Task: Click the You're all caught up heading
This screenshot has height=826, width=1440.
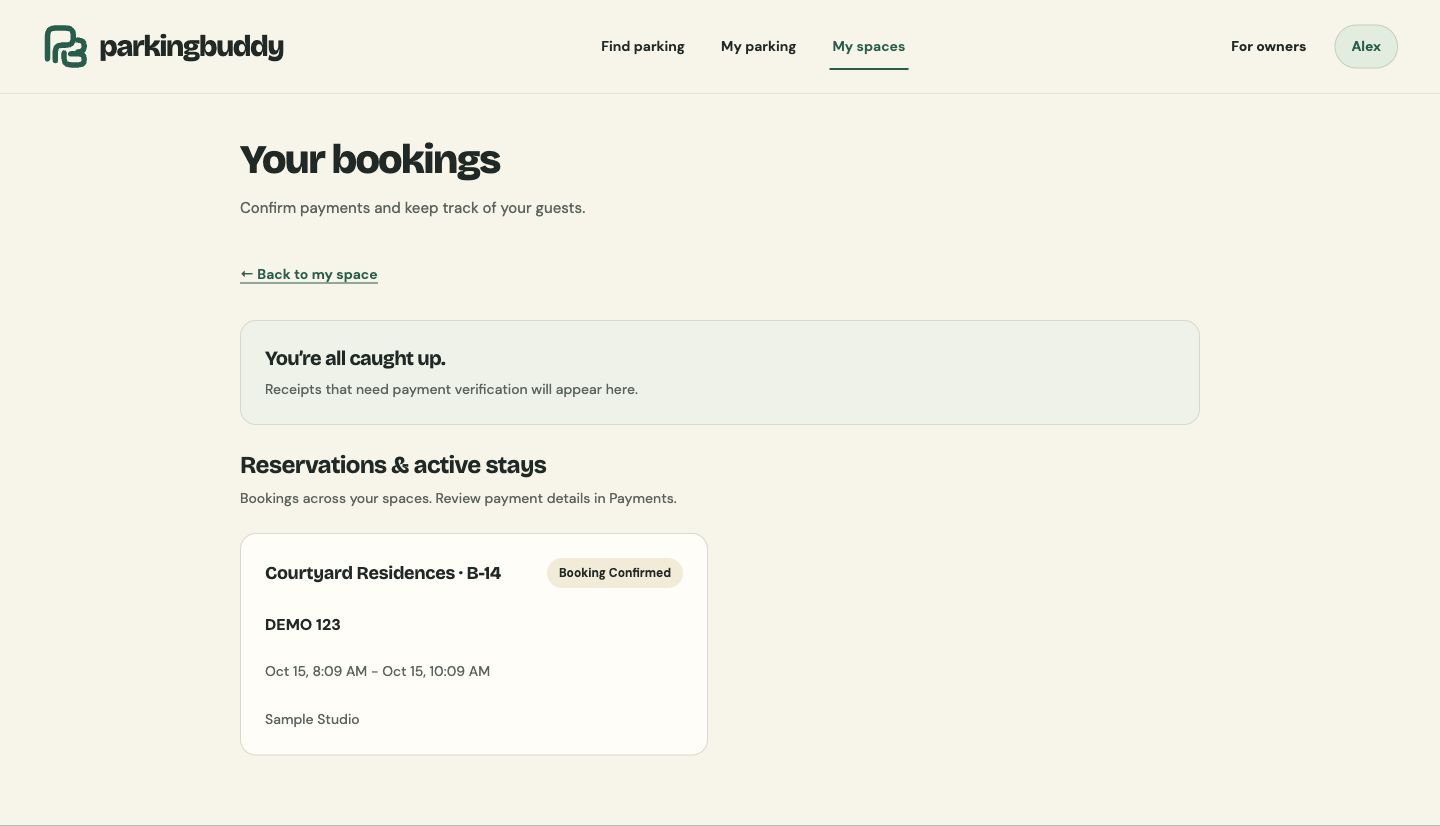Action: pos(355,358)
